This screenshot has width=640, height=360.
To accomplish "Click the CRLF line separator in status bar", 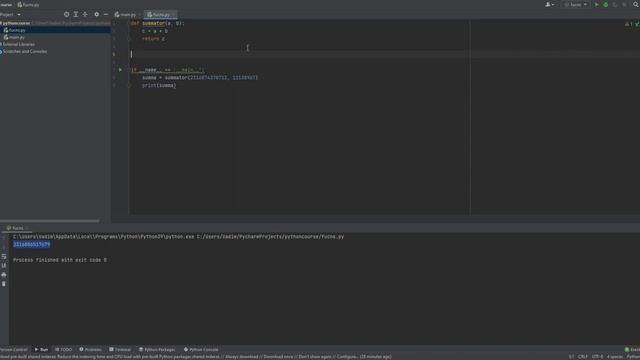I will 583,357.
